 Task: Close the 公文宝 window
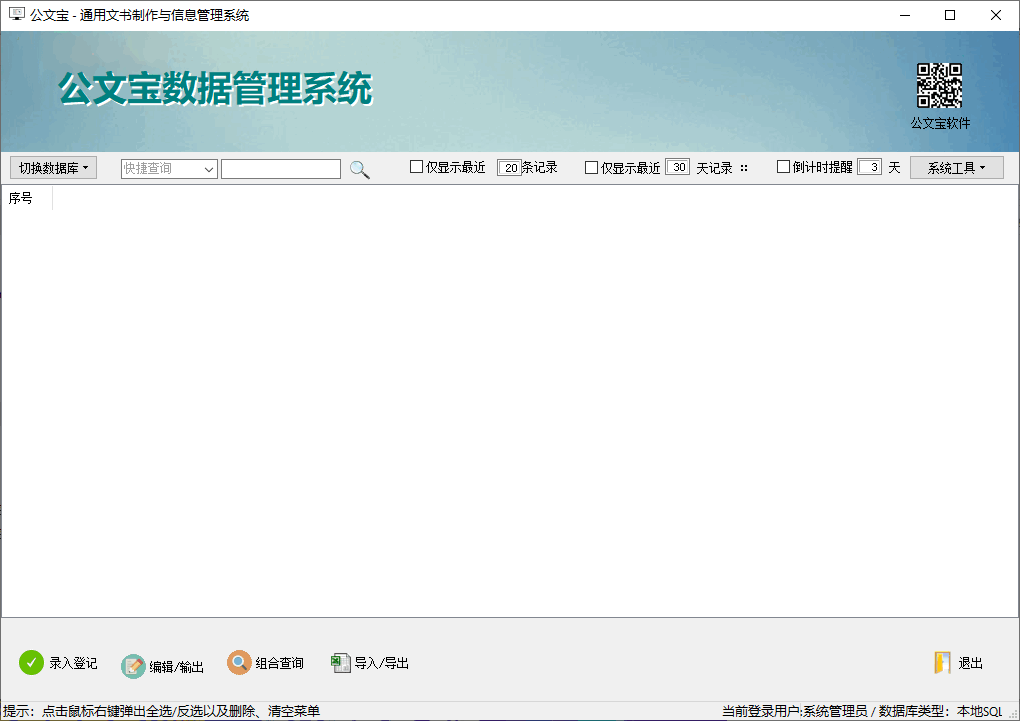(x=995, y=15)
